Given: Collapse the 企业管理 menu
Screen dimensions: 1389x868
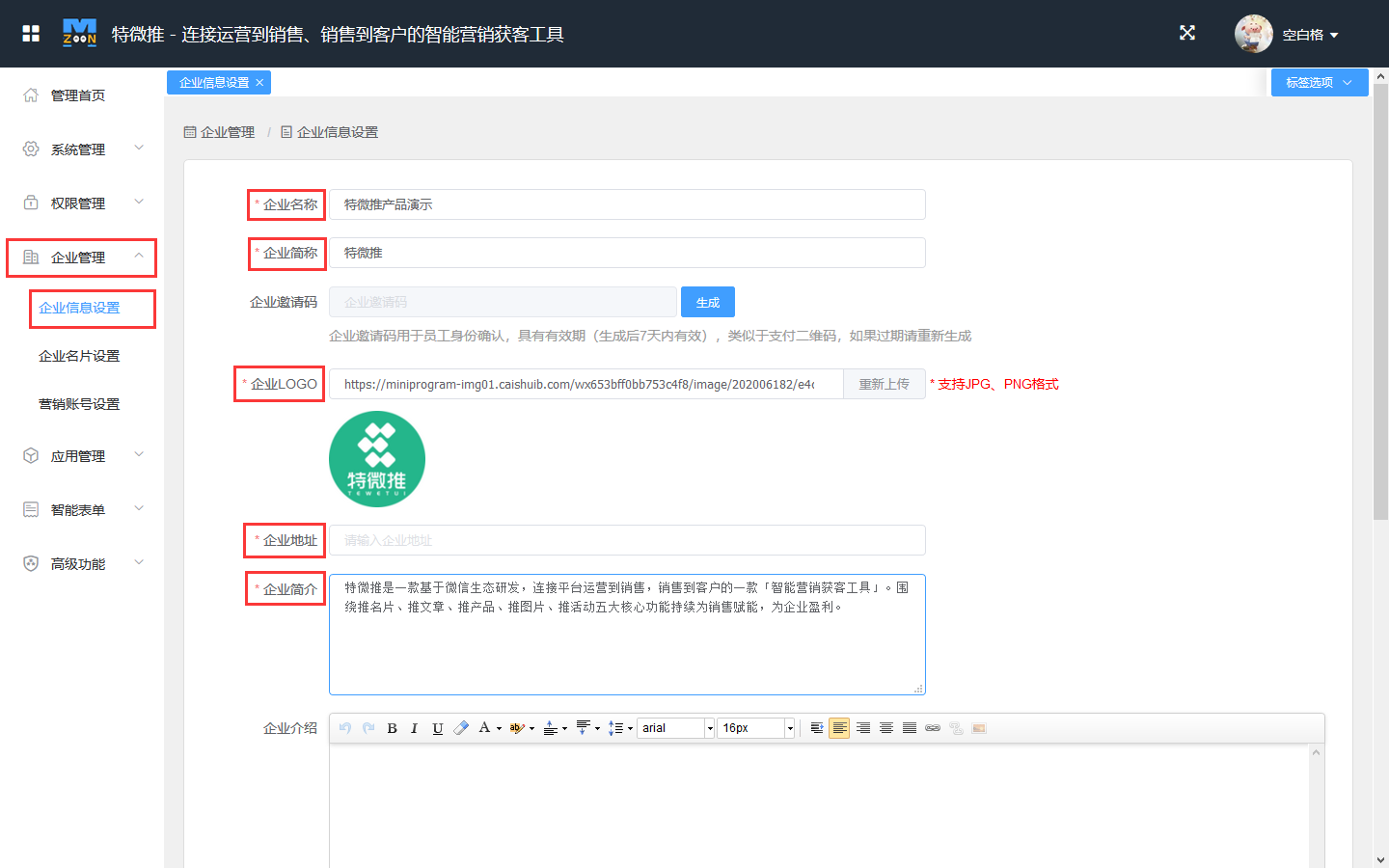Looking at the screenshot, I should coord(82,258).
